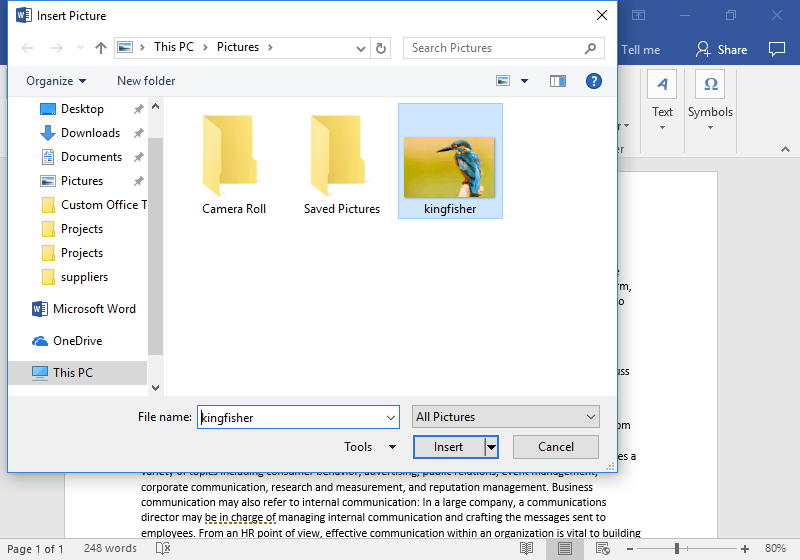The image size is (800, 560).
Task: Open the dialog Help question mark
Action: pos(593,81)
